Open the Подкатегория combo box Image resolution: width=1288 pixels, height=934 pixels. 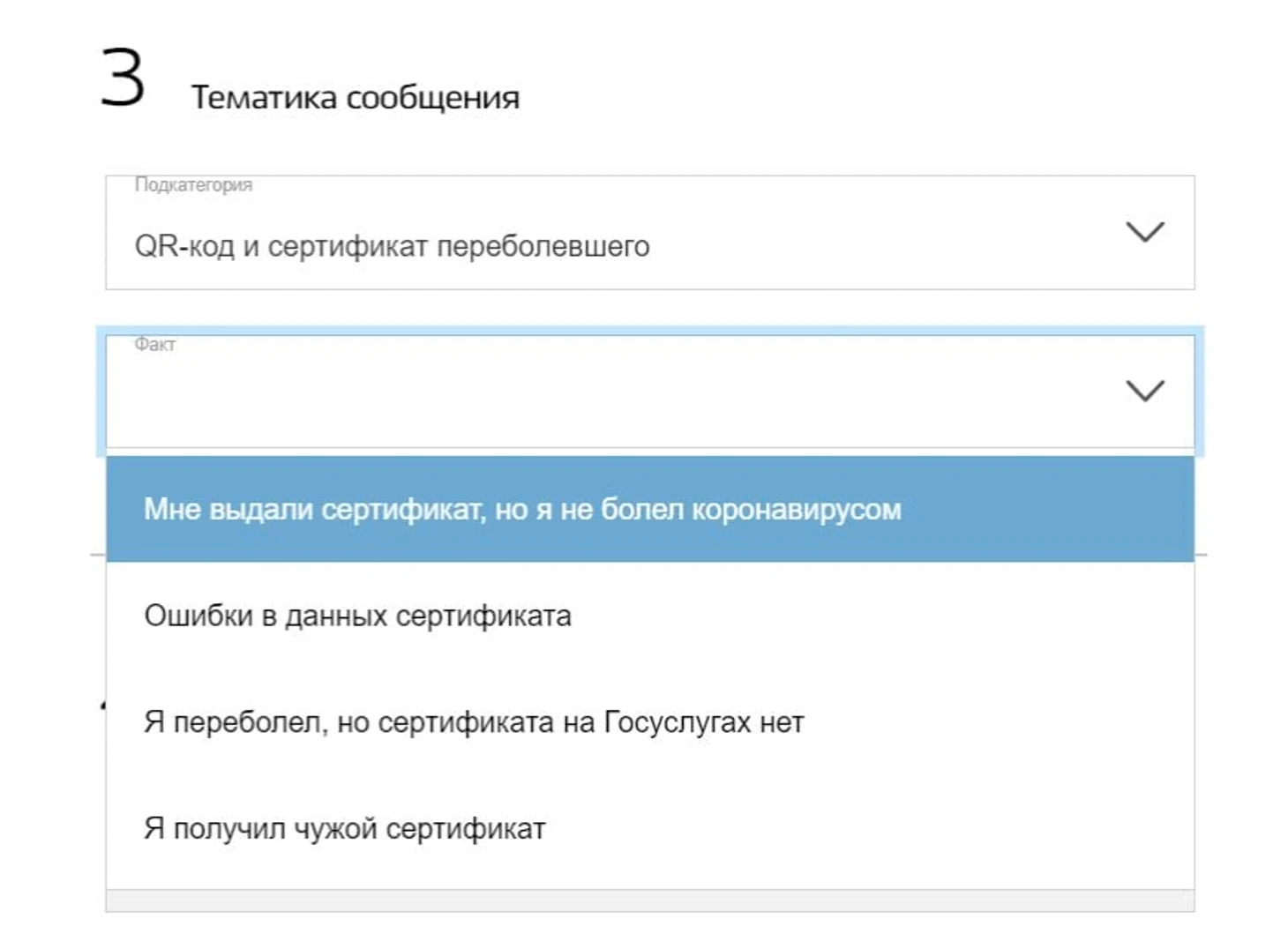649,234
